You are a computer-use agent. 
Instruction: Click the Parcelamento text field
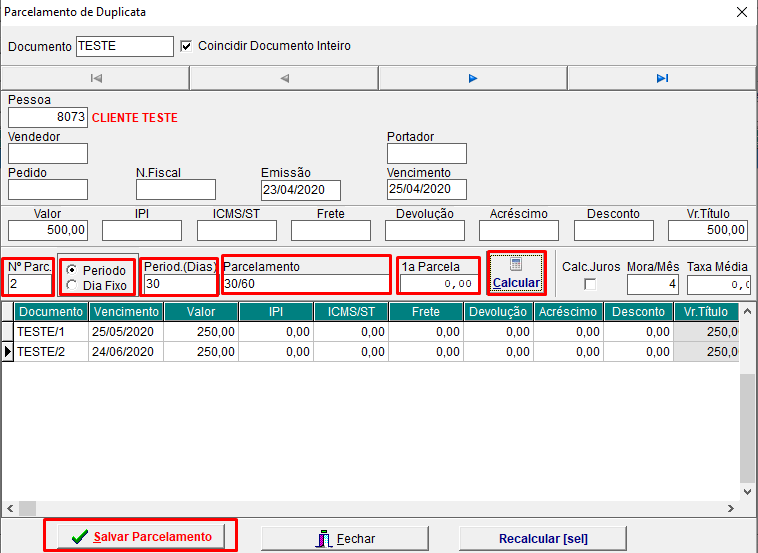305,284
